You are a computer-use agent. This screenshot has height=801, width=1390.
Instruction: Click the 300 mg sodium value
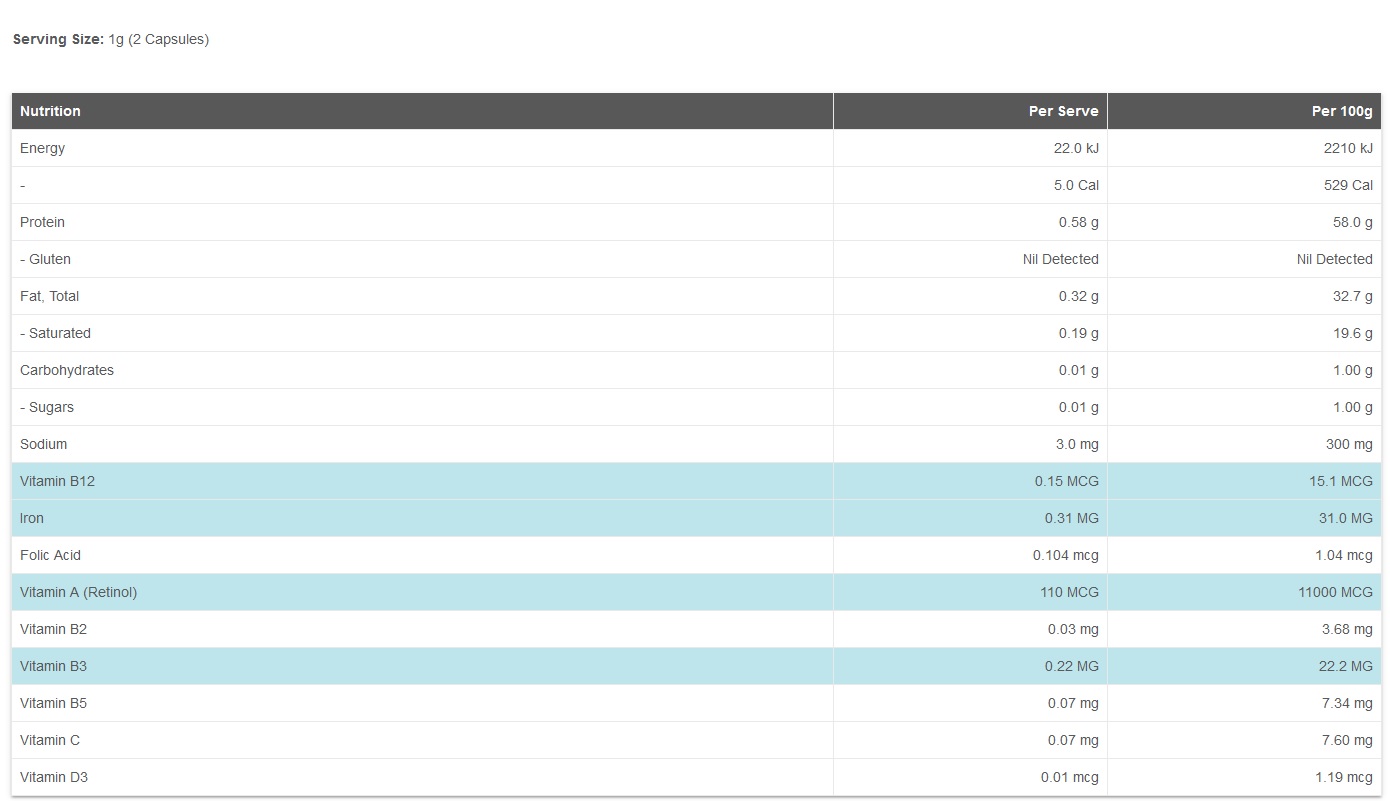pyautogui.click(x=1349, y=444)
